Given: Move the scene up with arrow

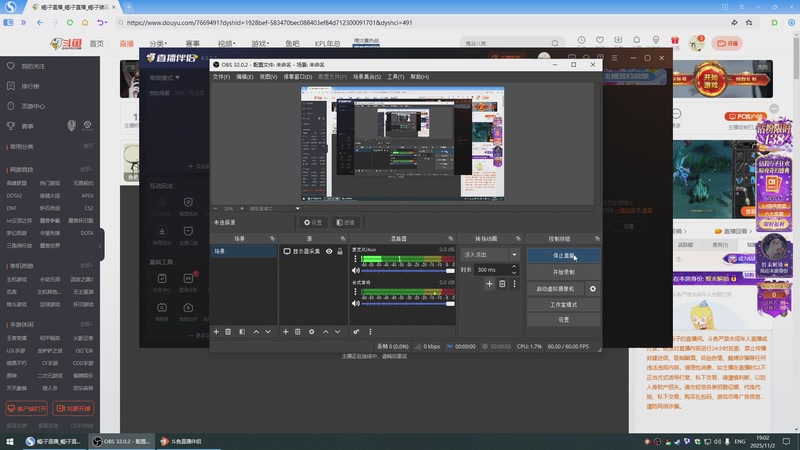Looking at the screenshot, I should tap(256, 332).
